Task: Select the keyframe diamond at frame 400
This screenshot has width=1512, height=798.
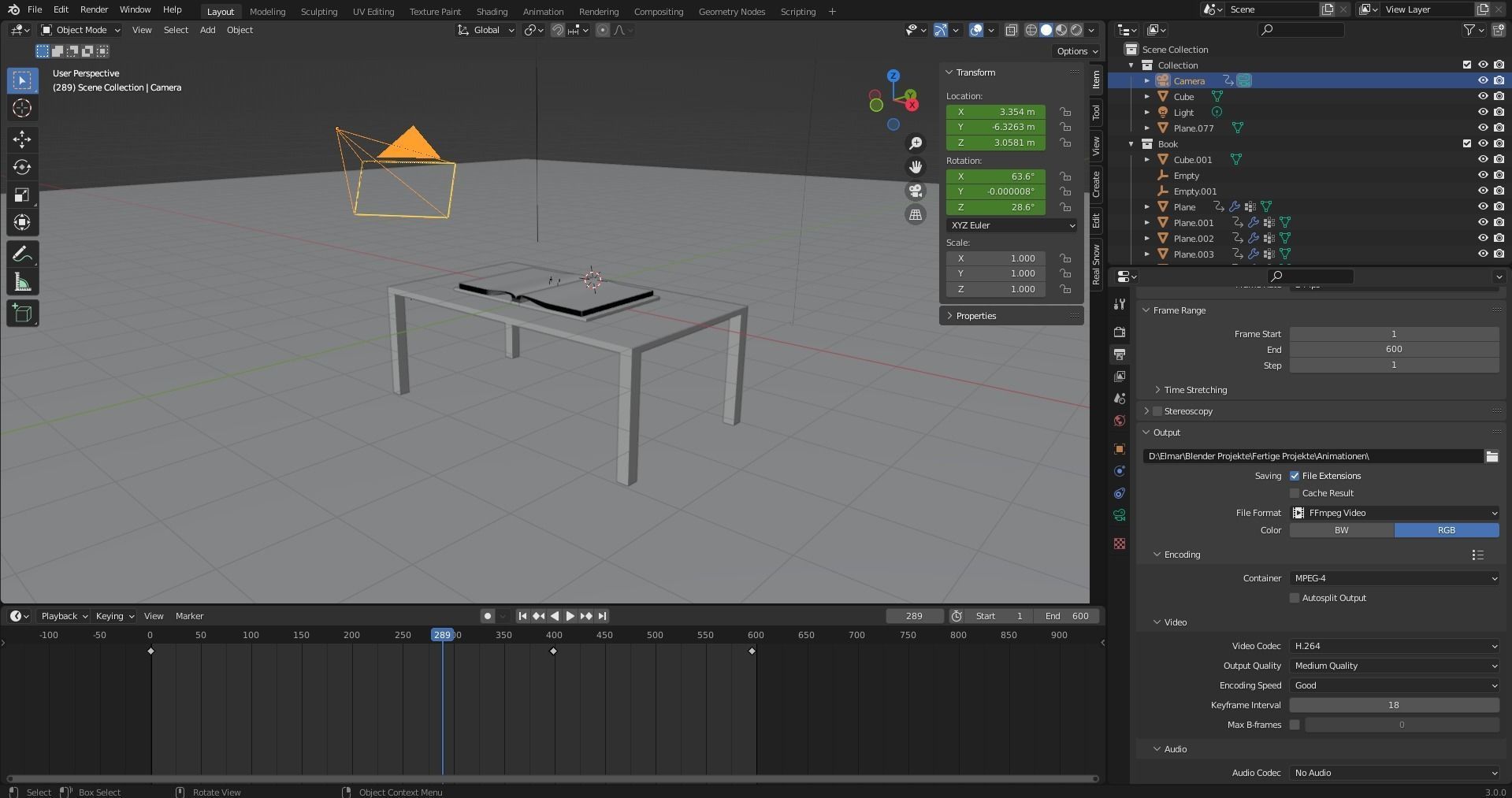Action: [x=553, y=651]
